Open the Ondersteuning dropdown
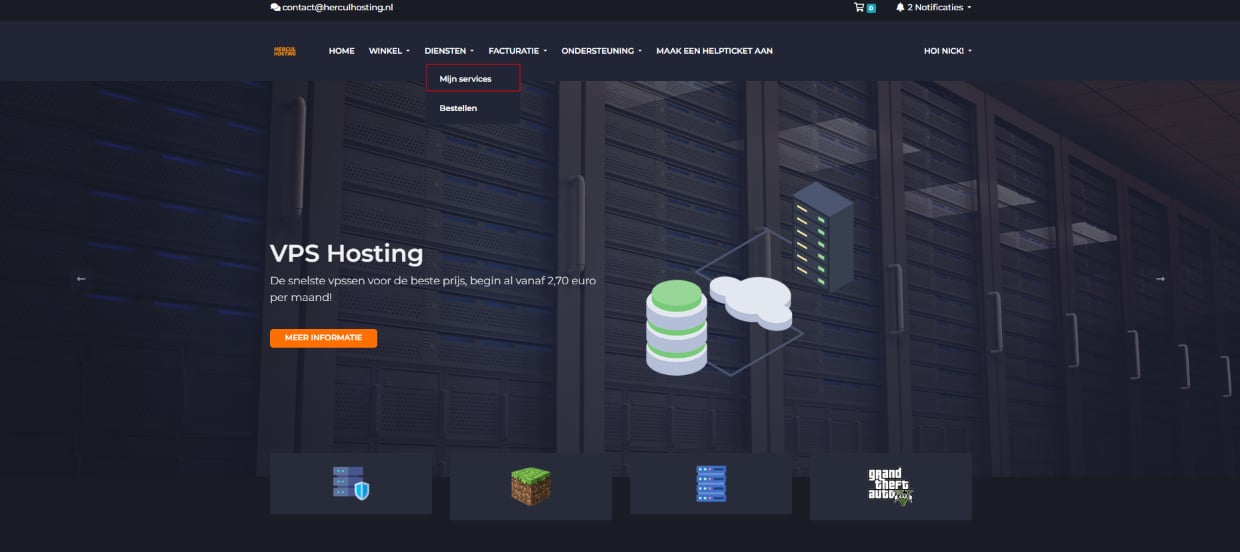The height and width of the screenshot is (552, 1240). (601, 51)
